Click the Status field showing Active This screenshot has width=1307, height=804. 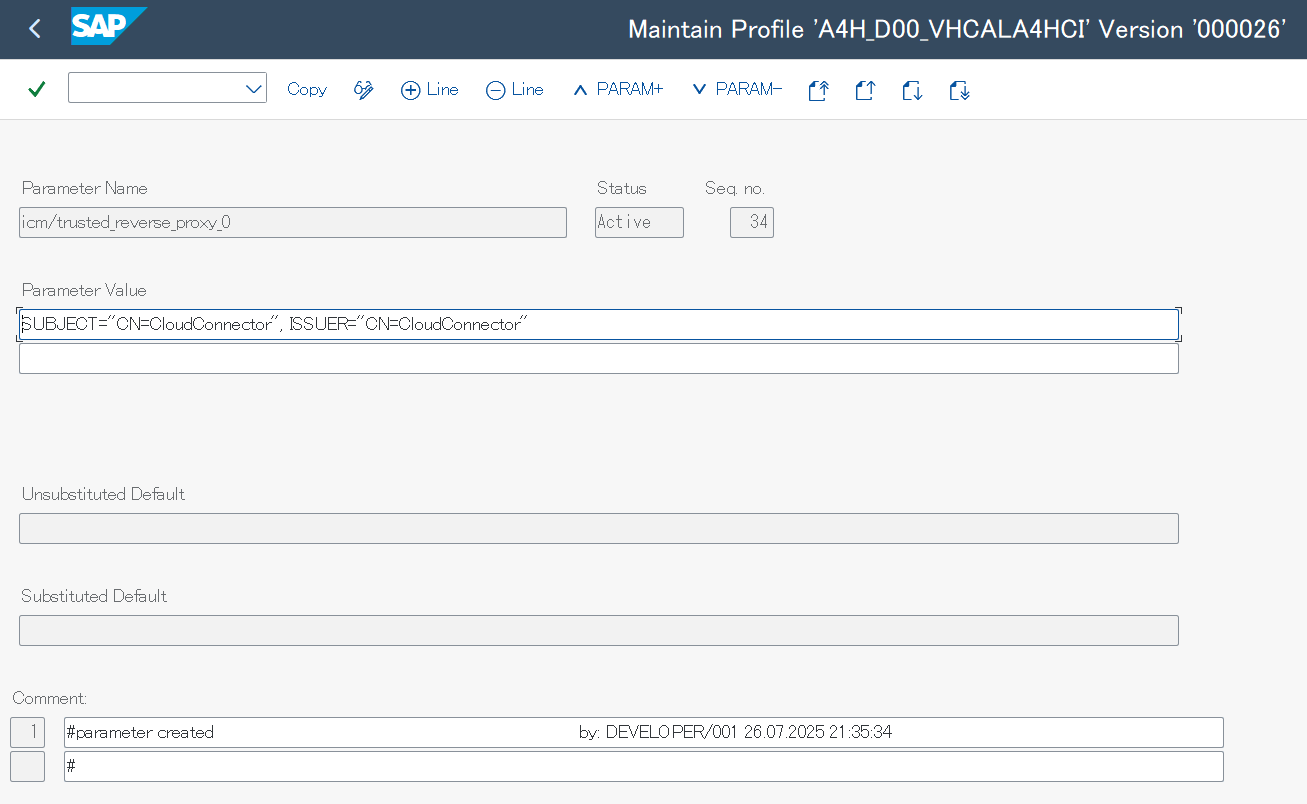(639, 222)
